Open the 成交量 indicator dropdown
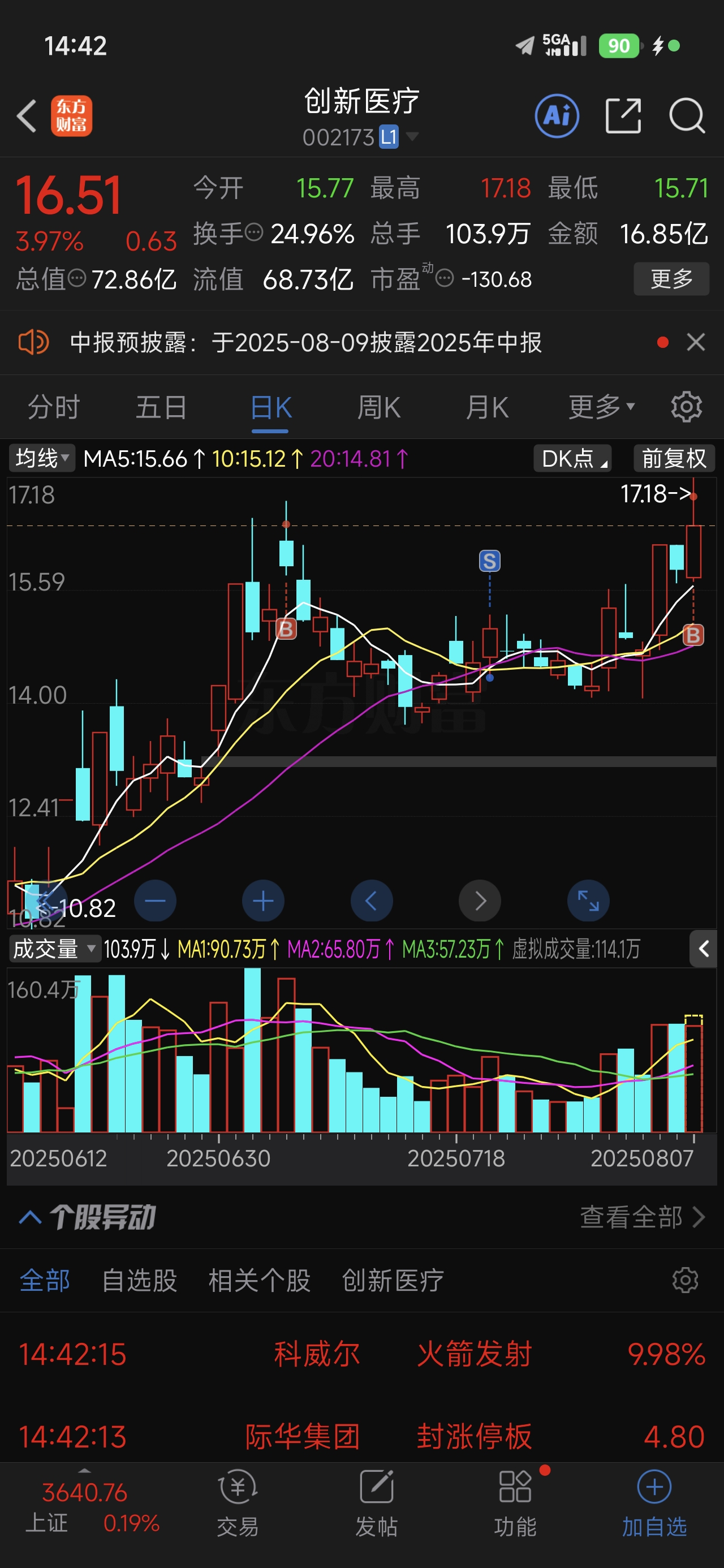This screenshot has width=724, height=1568. (55, 949)
